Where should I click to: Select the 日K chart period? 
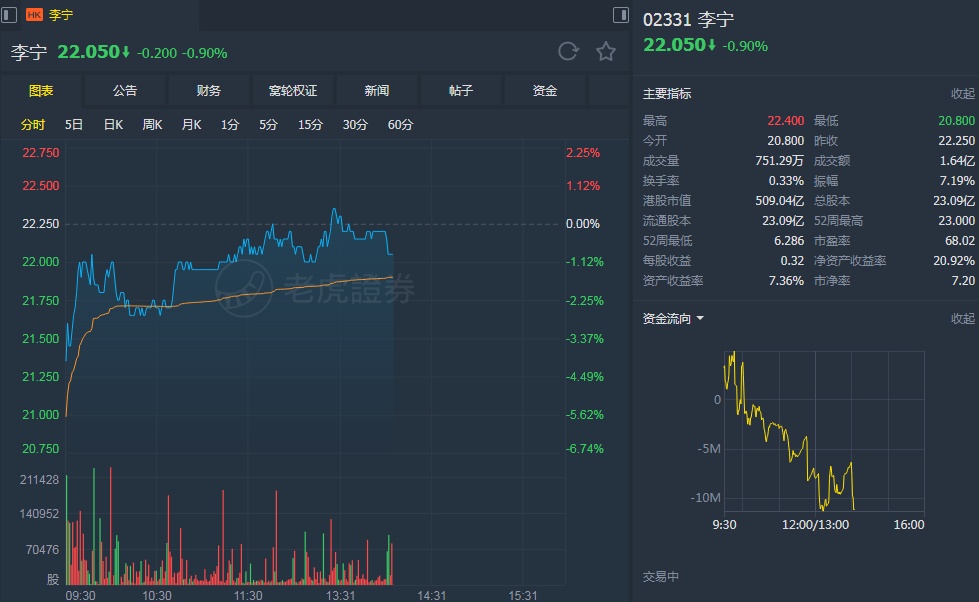coord(113,125)
